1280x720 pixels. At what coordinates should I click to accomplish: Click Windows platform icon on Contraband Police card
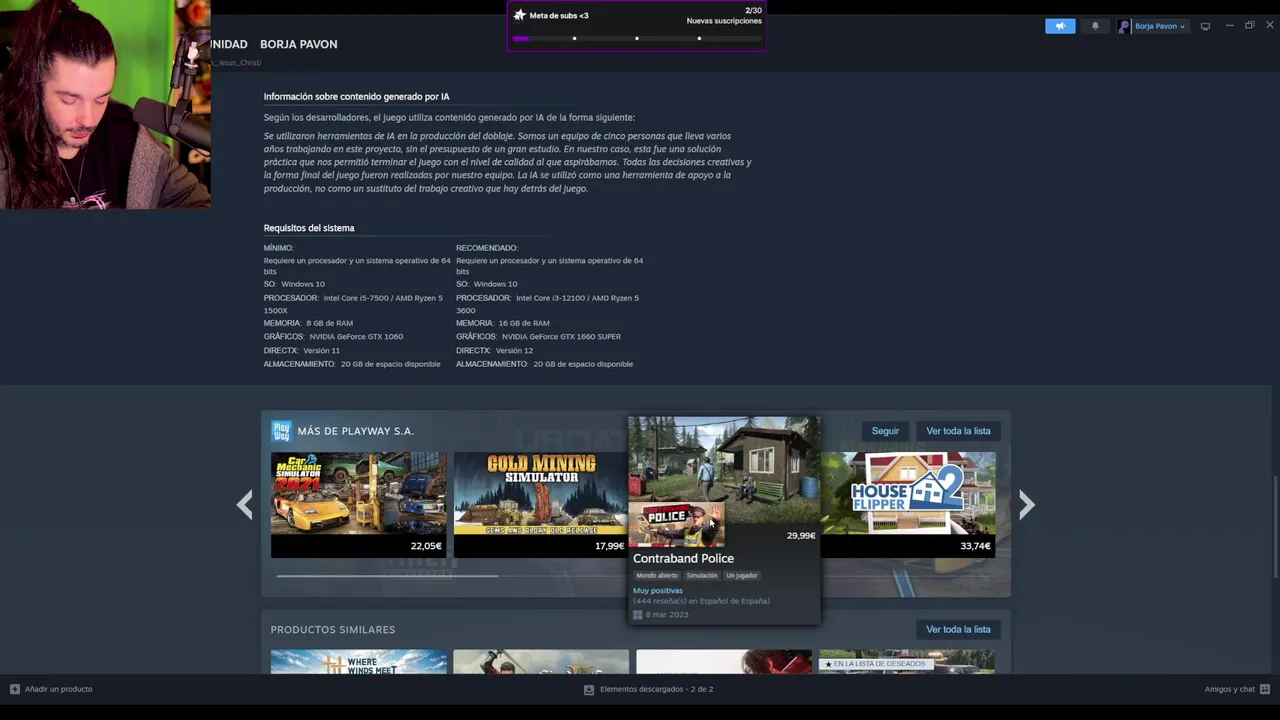point(637,614)
